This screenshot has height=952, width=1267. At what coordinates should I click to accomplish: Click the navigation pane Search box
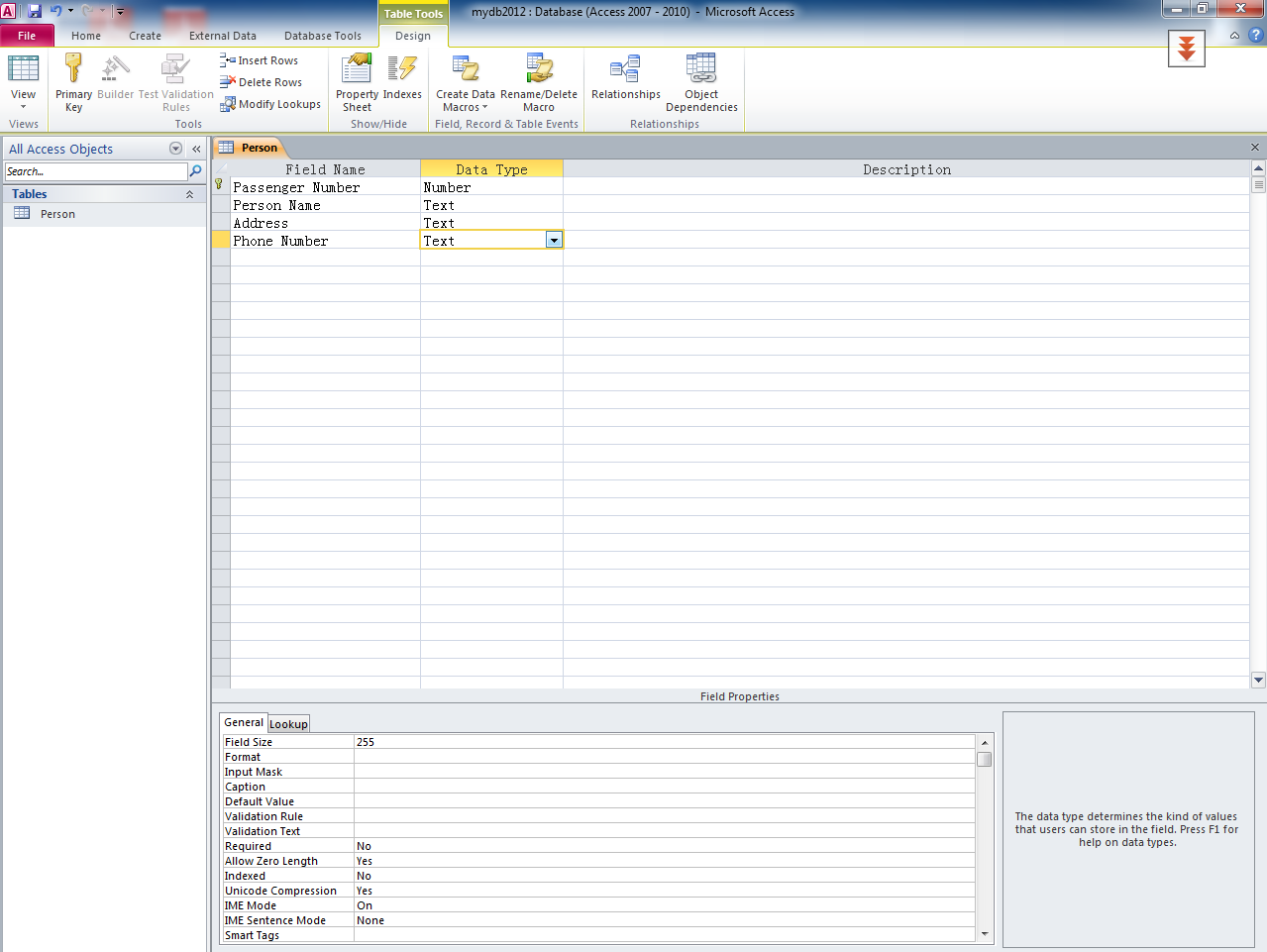click(95, 171)
